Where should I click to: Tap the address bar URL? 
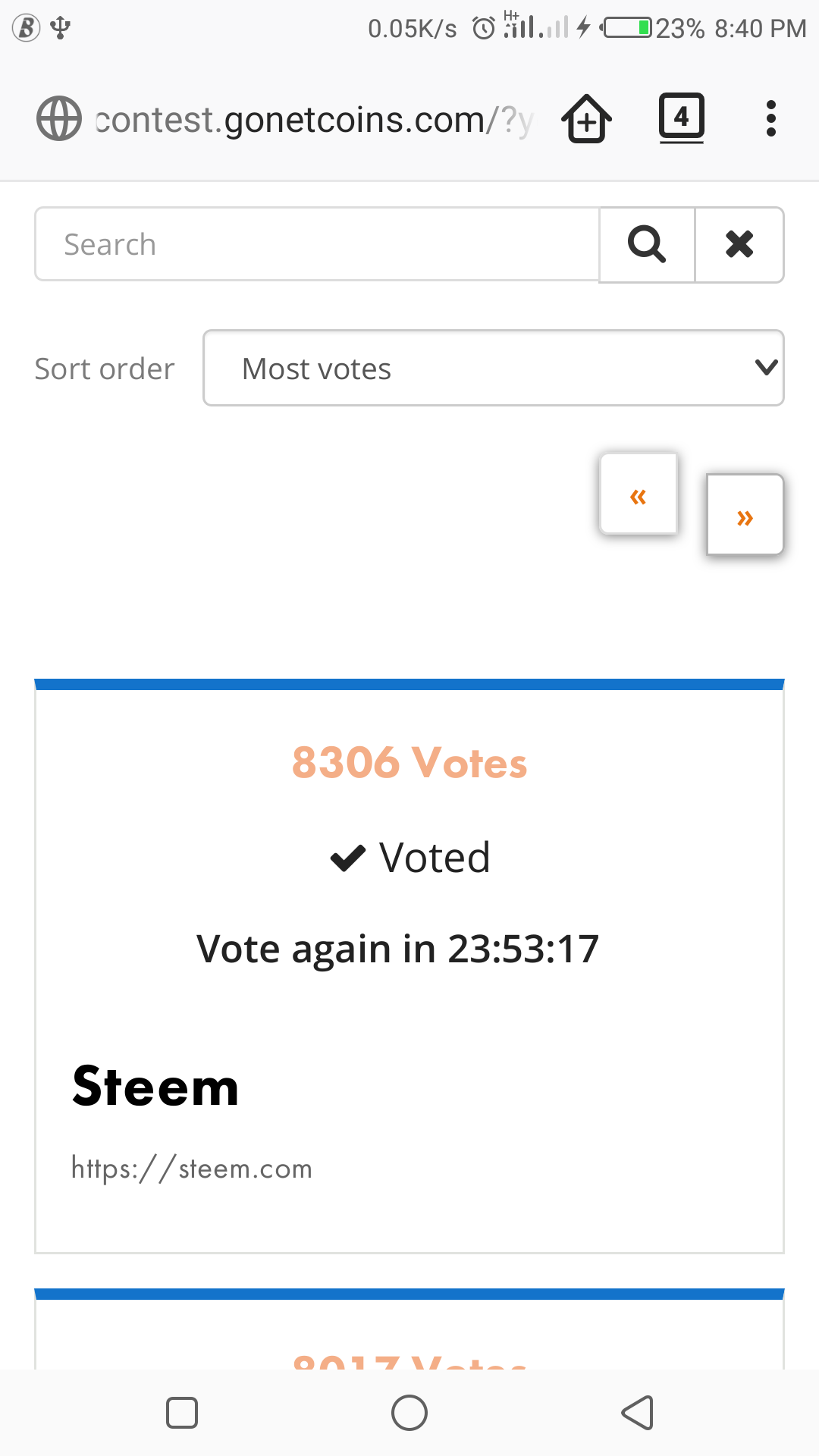pyautogui.click(x=314, y=120)
